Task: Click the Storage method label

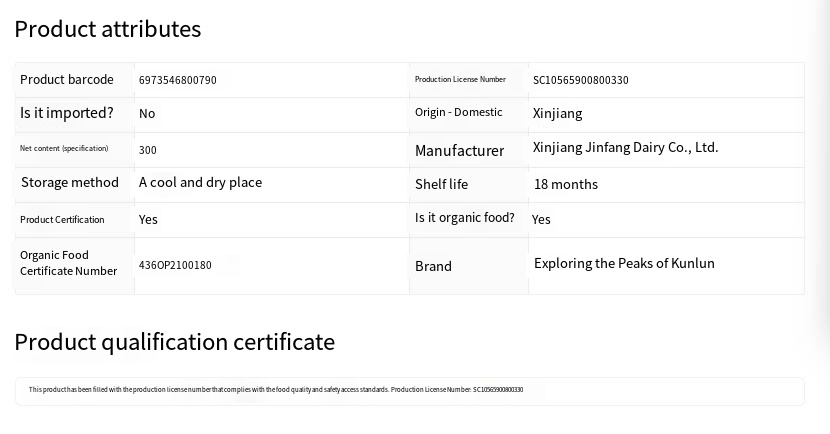Action: 70,182
